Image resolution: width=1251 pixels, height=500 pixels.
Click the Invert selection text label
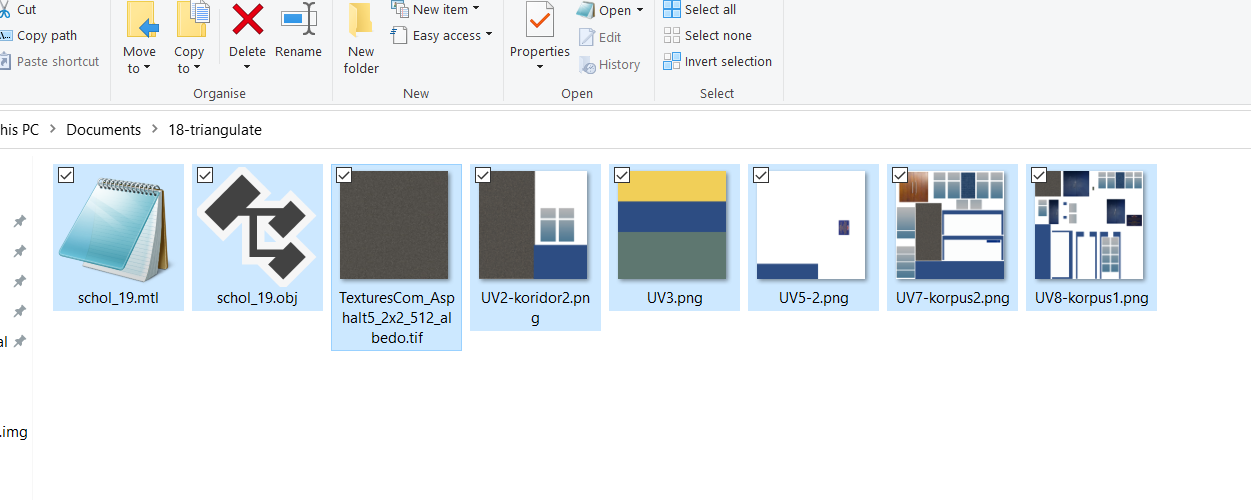tap(728, 61)
